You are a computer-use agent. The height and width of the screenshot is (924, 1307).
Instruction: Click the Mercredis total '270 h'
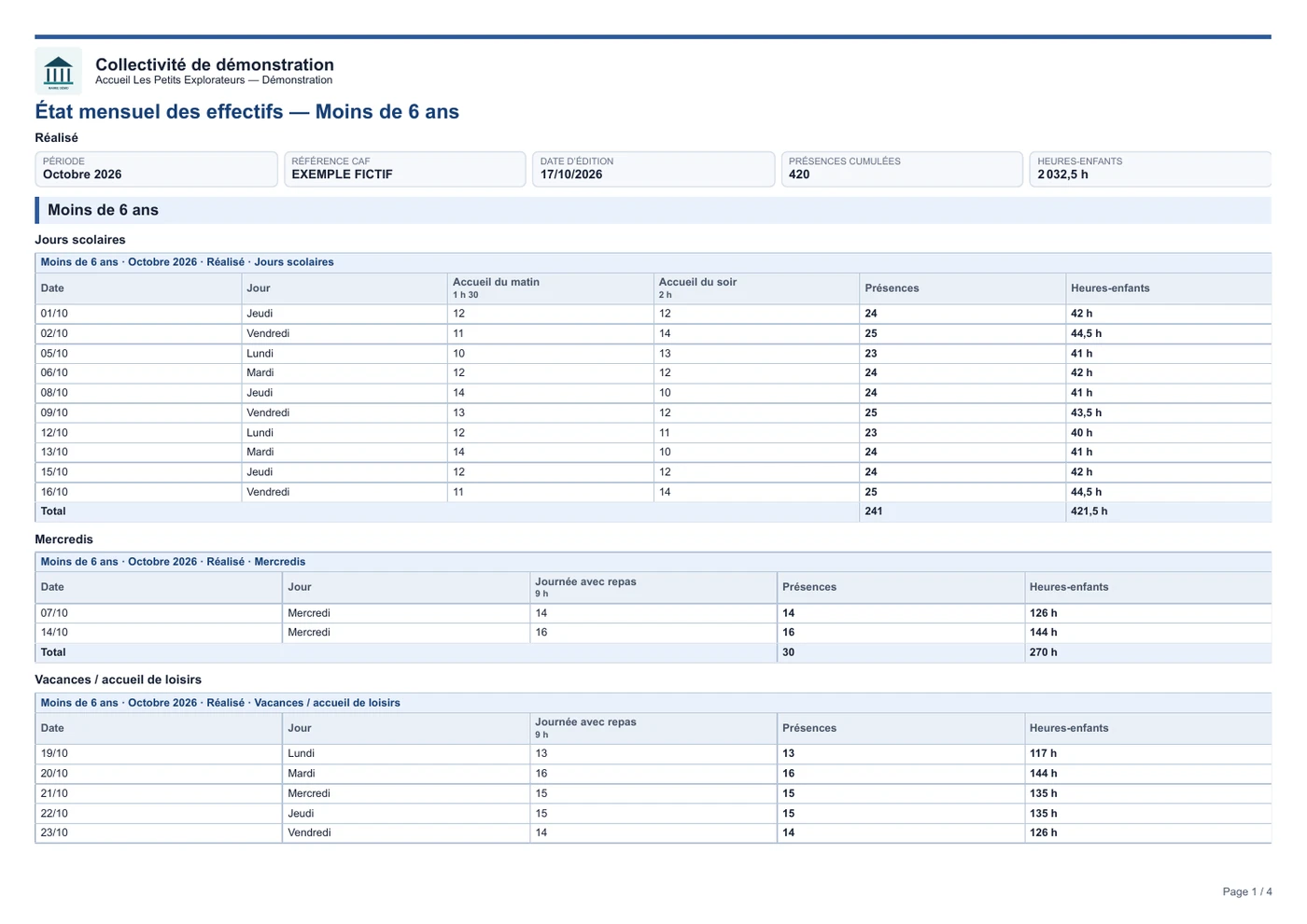(1148, 652)
